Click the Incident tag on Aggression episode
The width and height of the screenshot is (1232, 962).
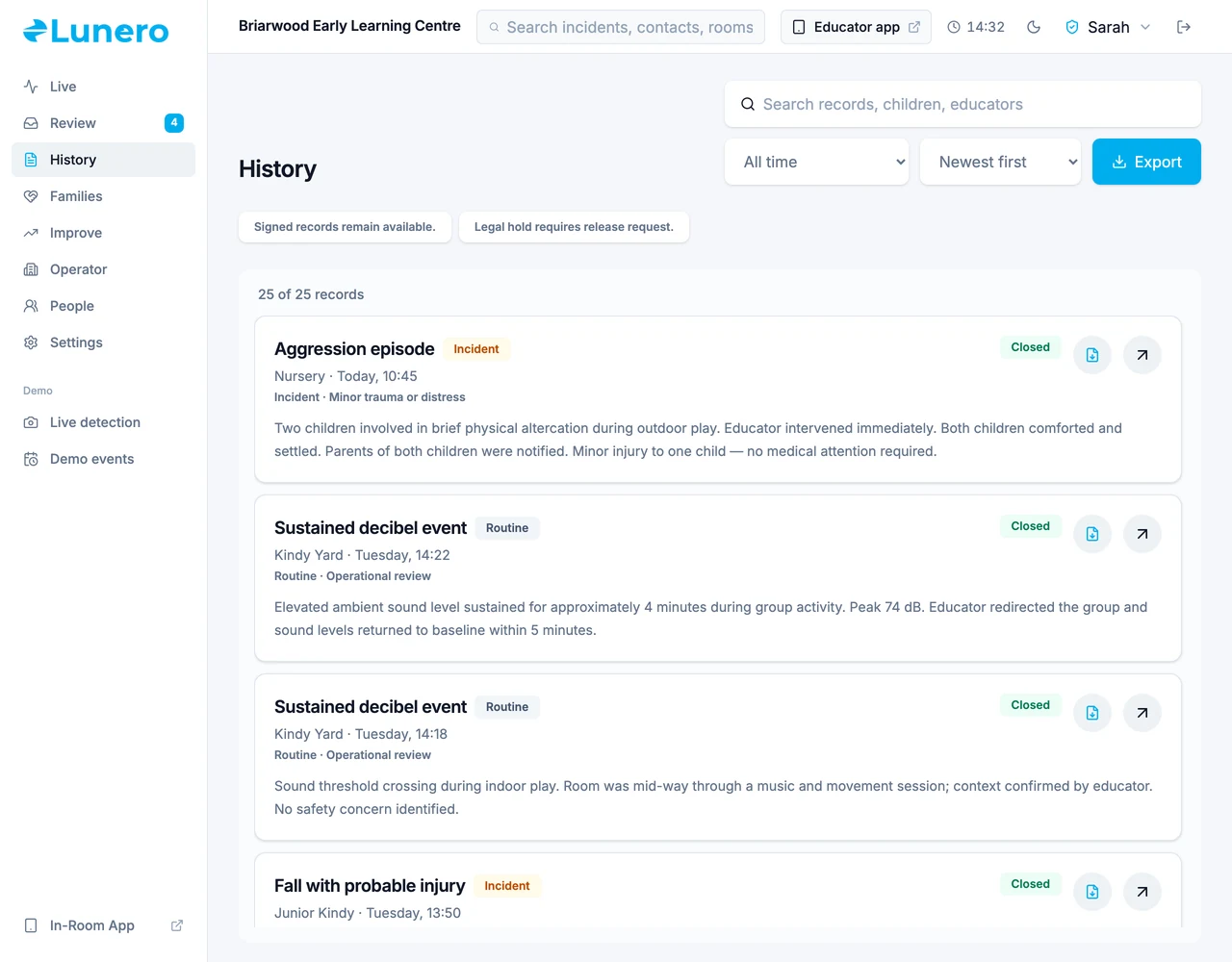[x=476, y=349]
